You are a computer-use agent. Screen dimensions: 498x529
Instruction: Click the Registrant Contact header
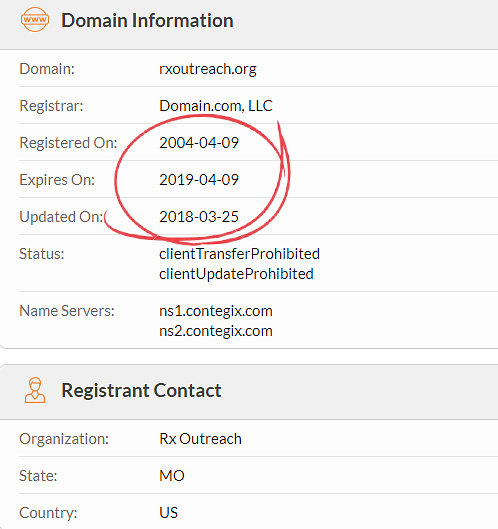141,390
